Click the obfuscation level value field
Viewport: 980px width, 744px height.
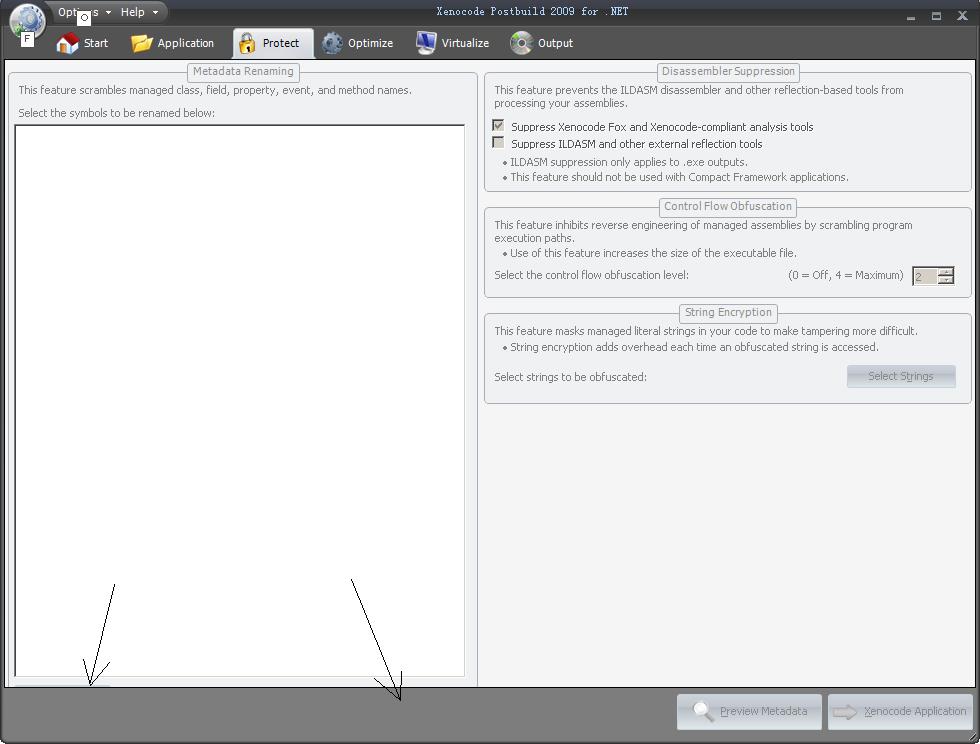[x=925, y=276]
